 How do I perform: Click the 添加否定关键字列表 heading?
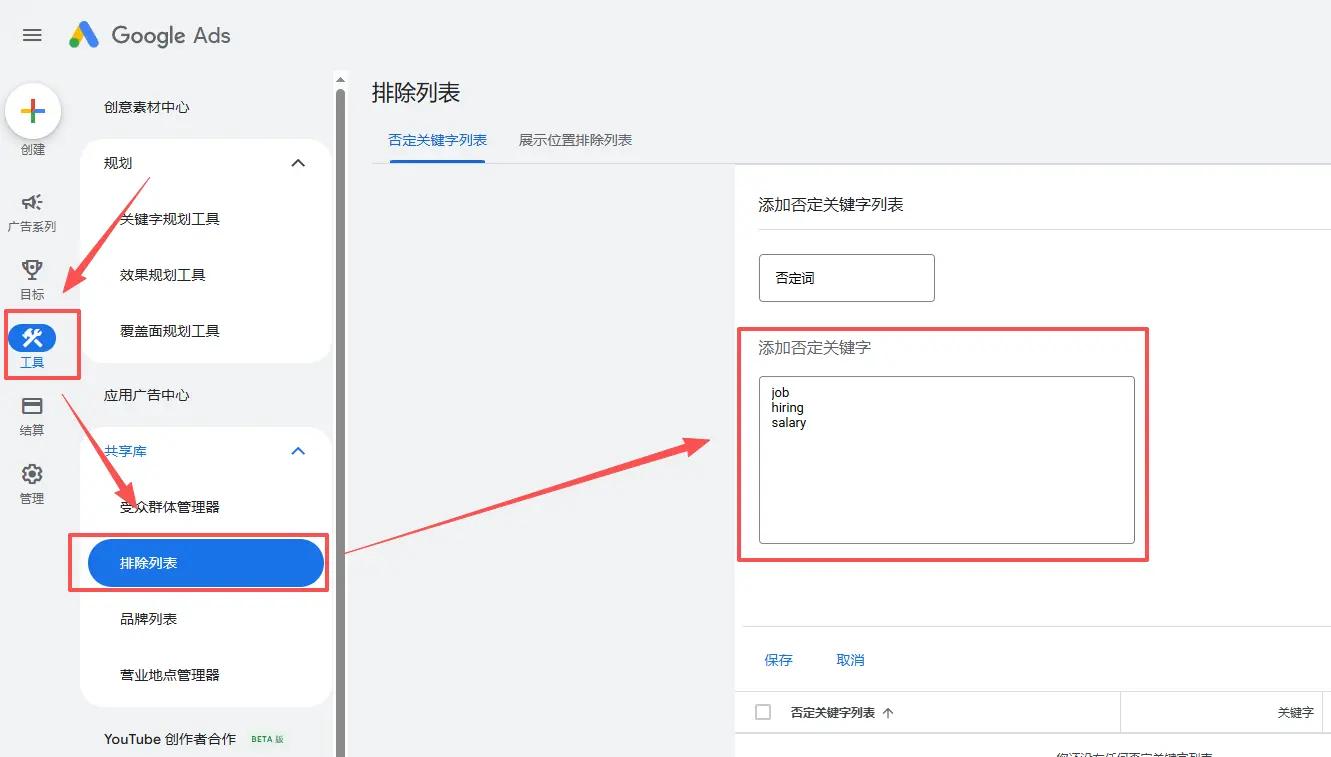tap(831, 205)
